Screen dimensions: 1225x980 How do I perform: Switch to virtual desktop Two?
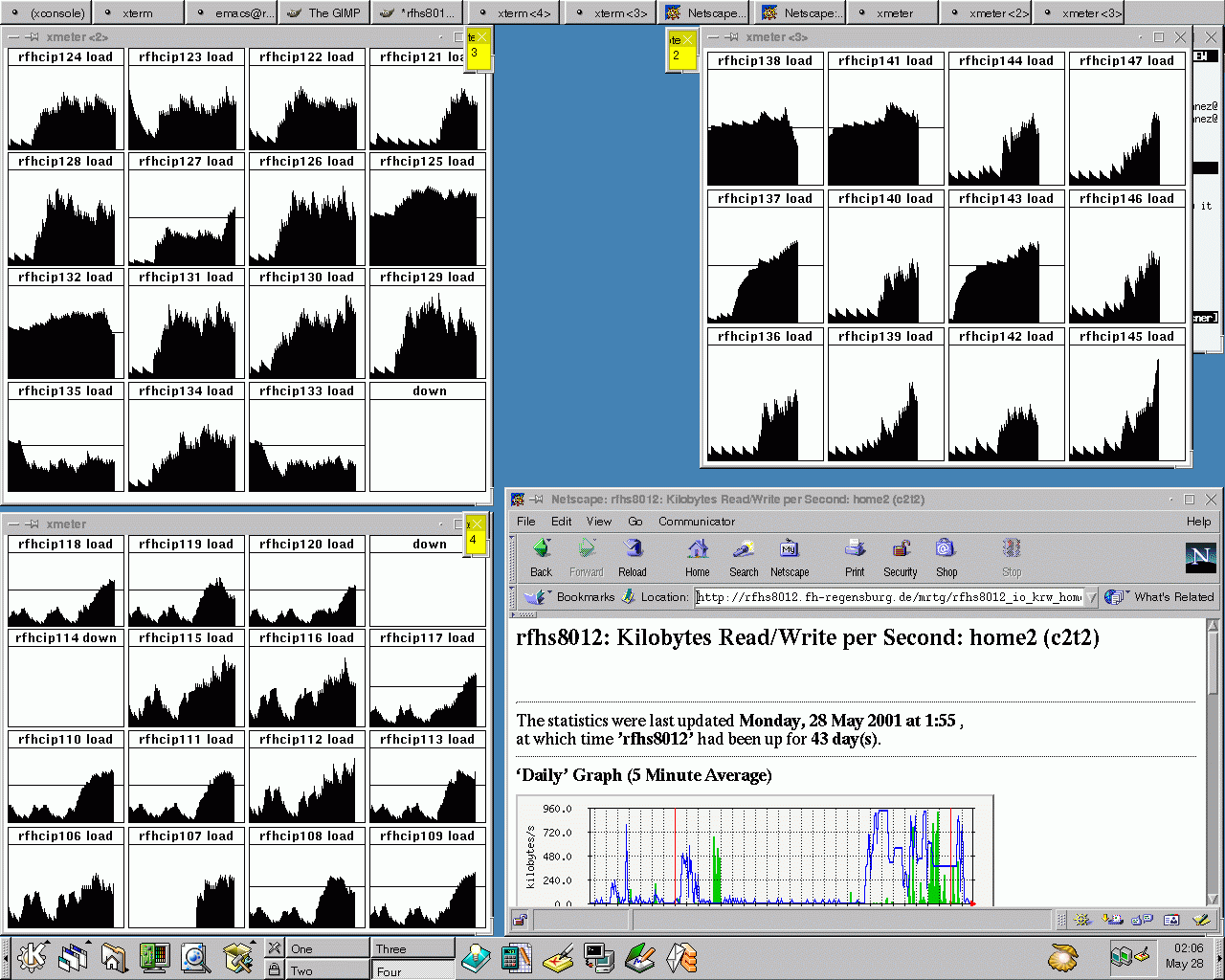pyautogui.click(x=325, y=970)
